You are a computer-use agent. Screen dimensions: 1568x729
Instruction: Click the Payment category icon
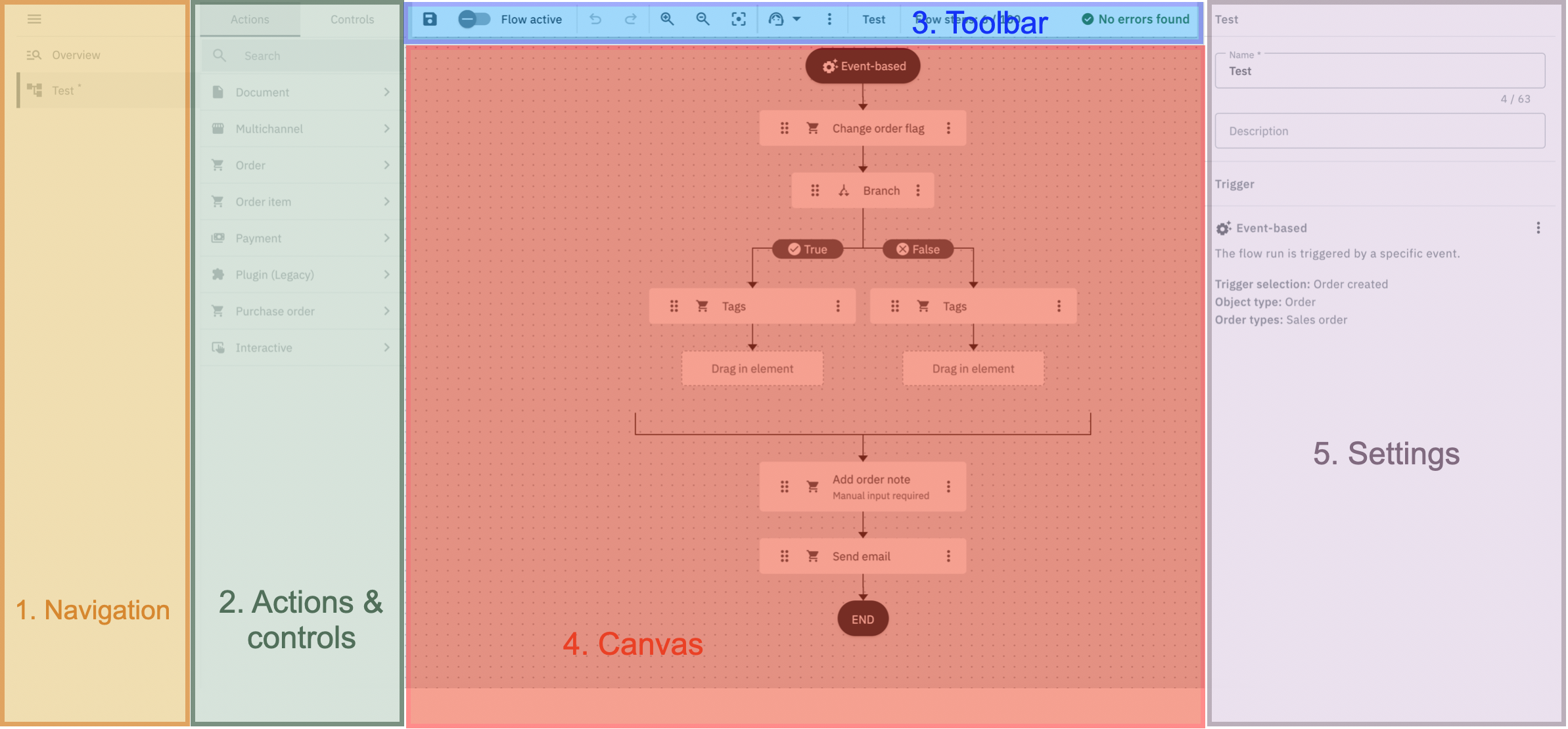tap(218, 238)
